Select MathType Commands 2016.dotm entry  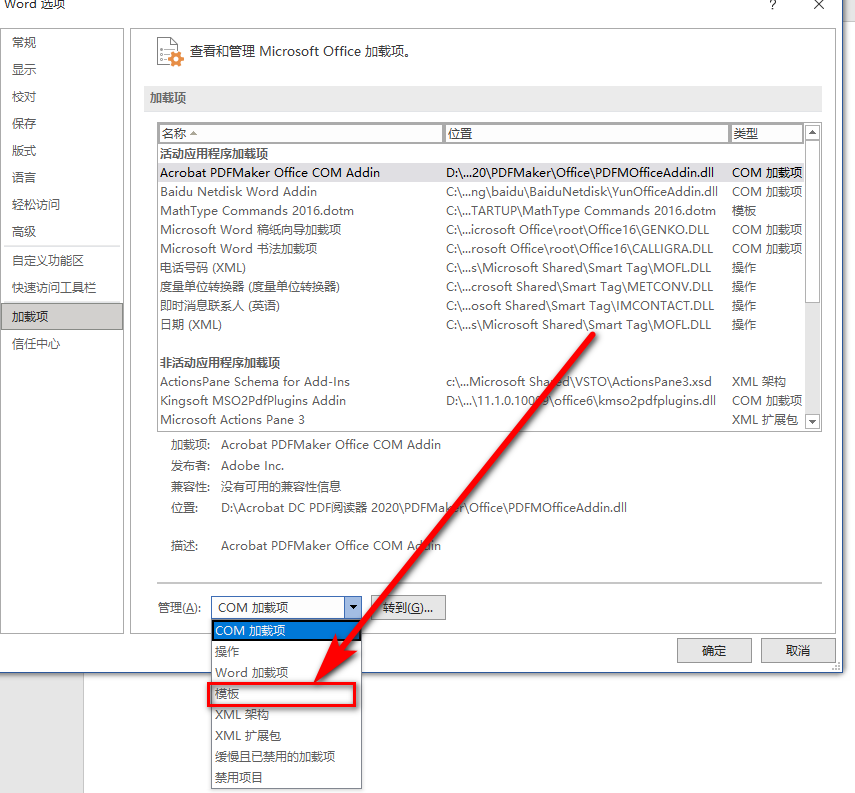tap(481, 211)
